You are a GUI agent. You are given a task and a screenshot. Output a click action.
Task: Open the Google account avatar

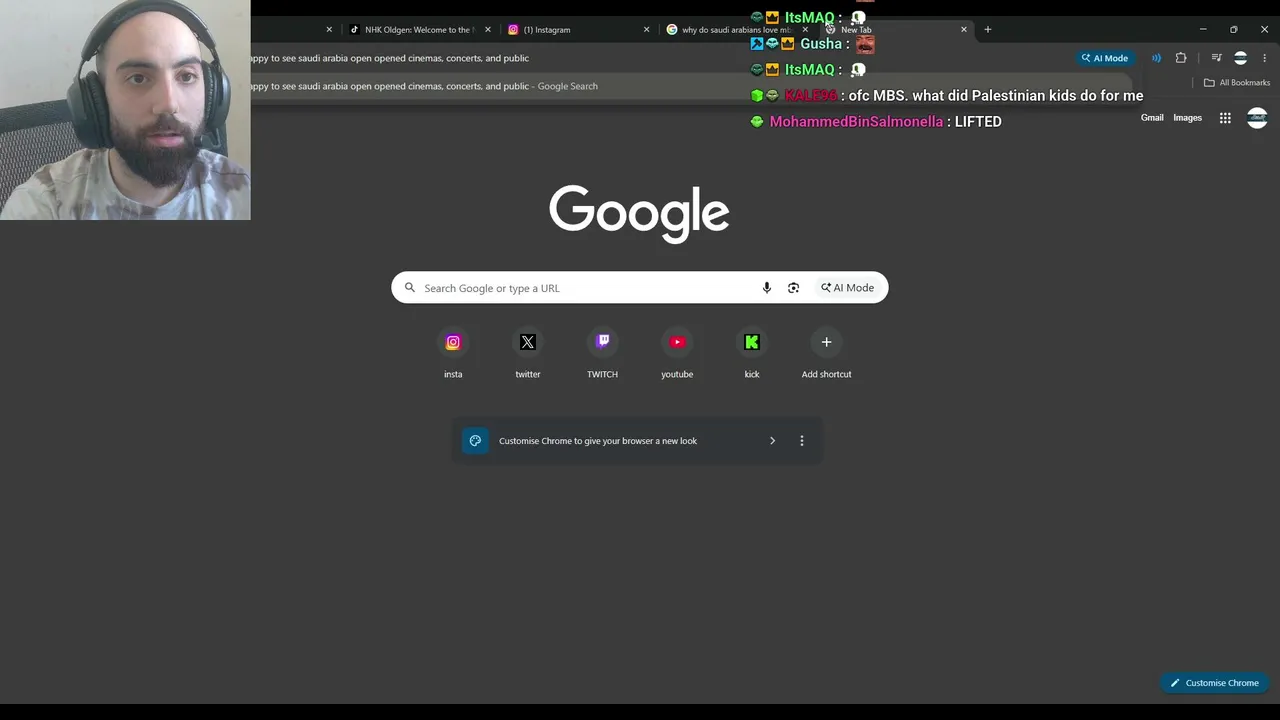1257,118
